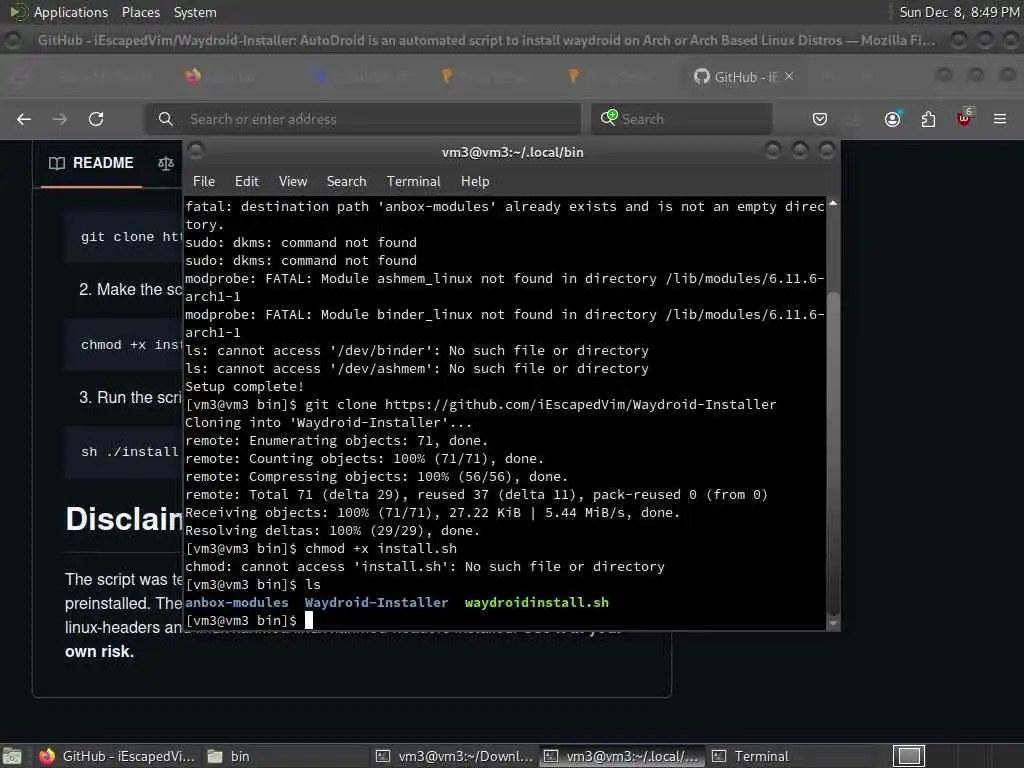The width and height of the screenshot is (1024, 768).
Task: Click the 'Setup complete!' line in terminal
Action: (x=244, y=387)
